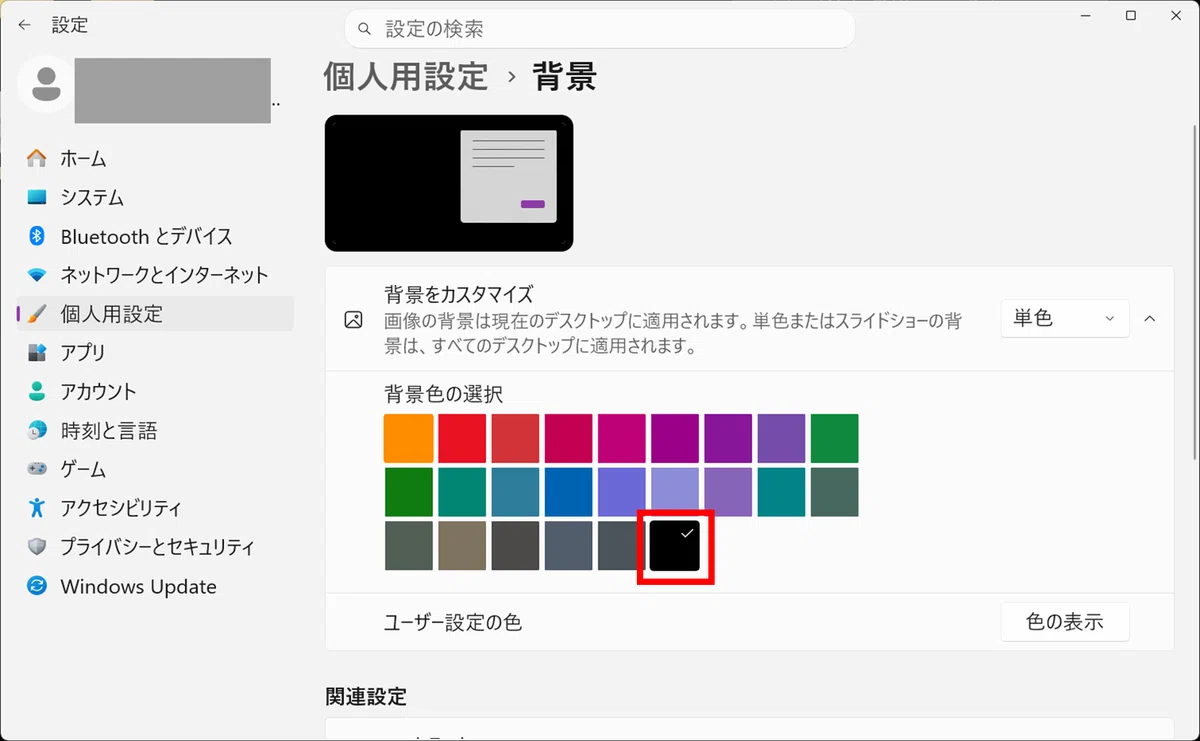This screenshot has width=1200, height=741.
Task: Choose the bright red swatch next to orange
Action: 462,438
